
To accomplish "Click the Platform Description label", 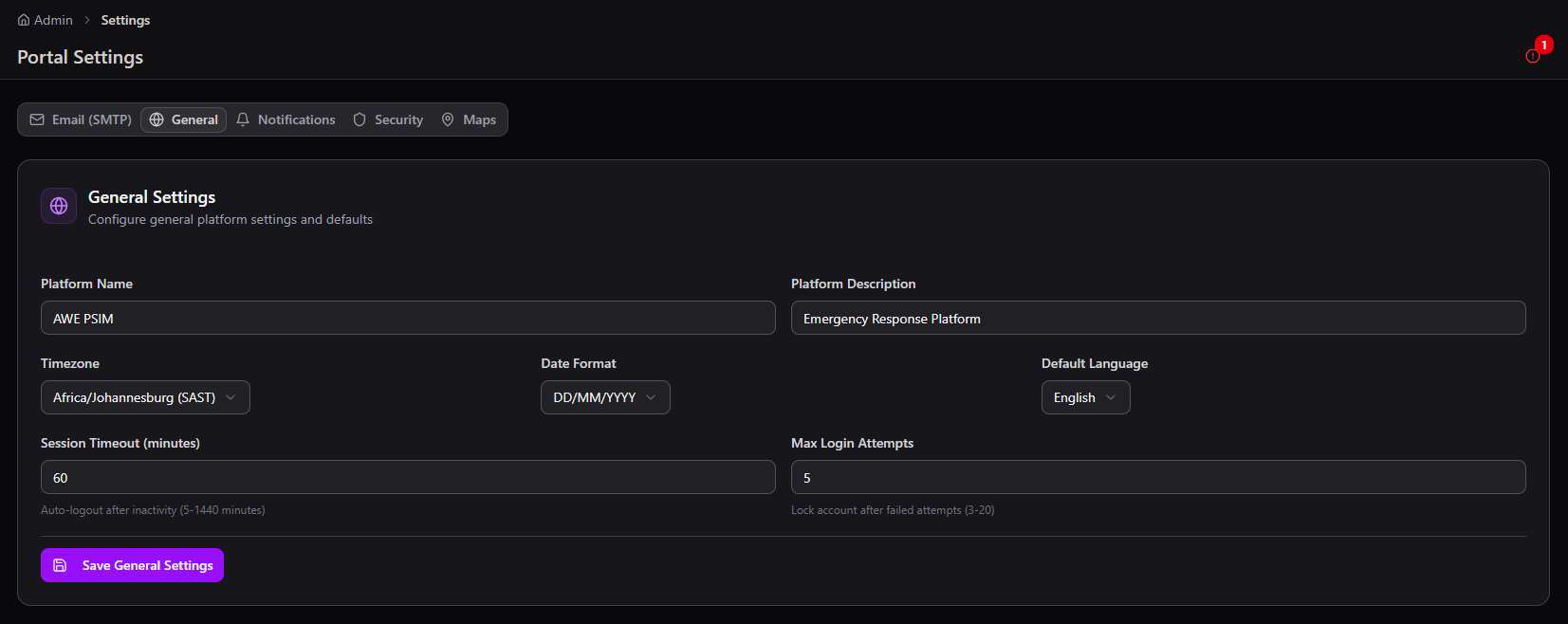I will 854,284.
